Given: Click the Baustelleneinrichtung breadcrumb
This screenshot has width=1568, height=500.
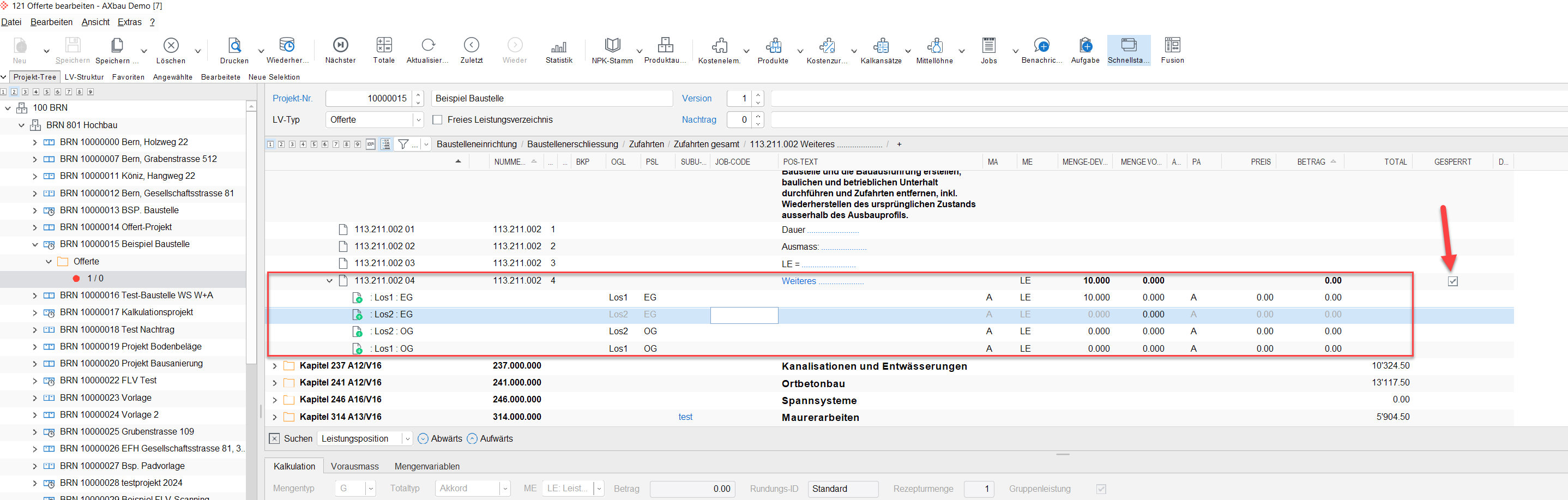Looking at the screenshot, I should [x=477, y=144].
